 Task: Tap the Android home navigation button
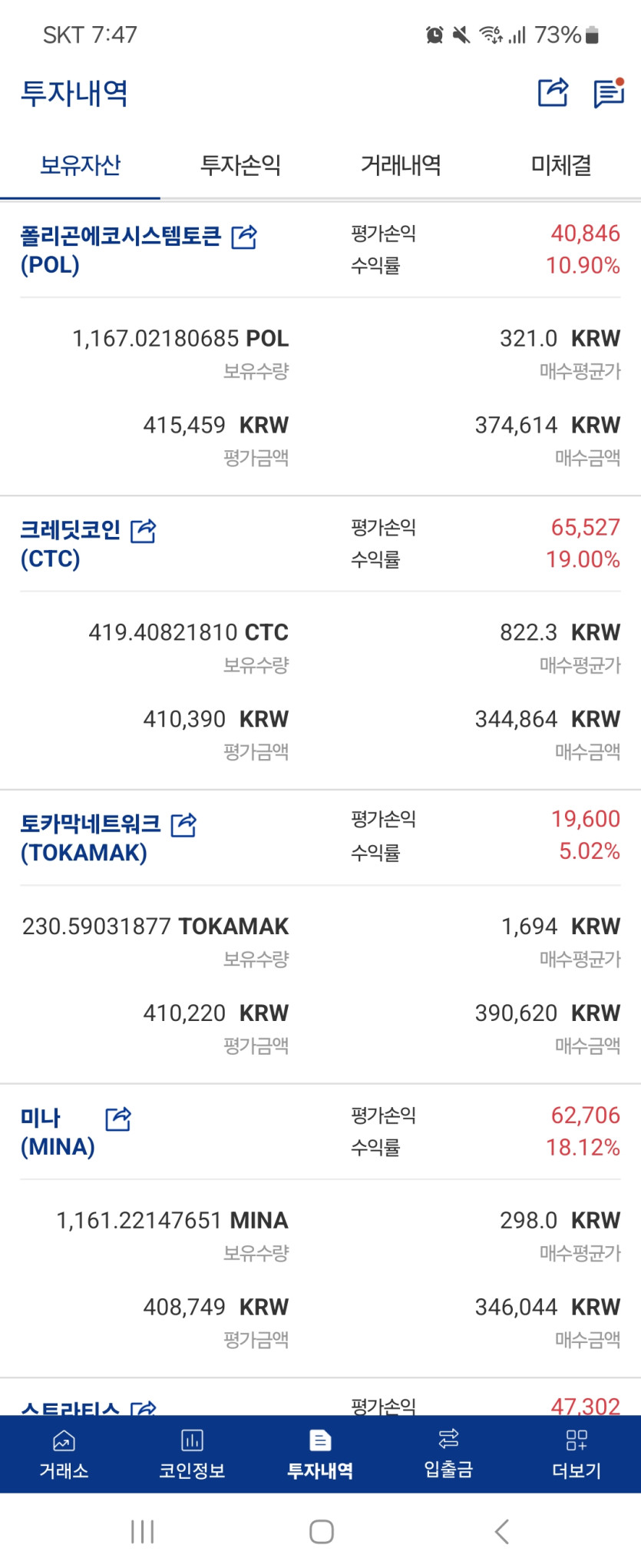(321, 1531)
